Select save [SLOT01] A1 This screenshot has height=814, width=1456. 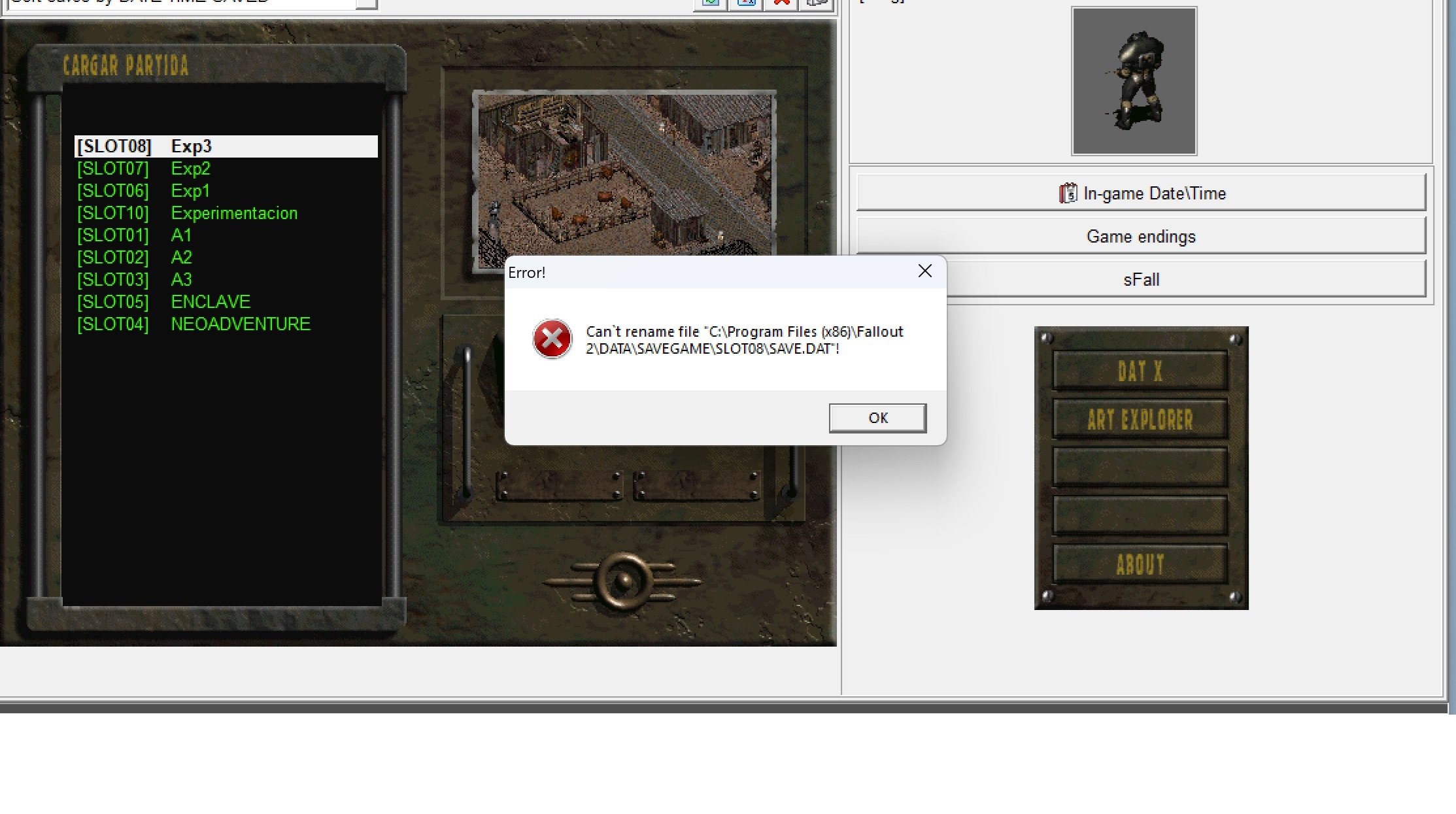226,235
